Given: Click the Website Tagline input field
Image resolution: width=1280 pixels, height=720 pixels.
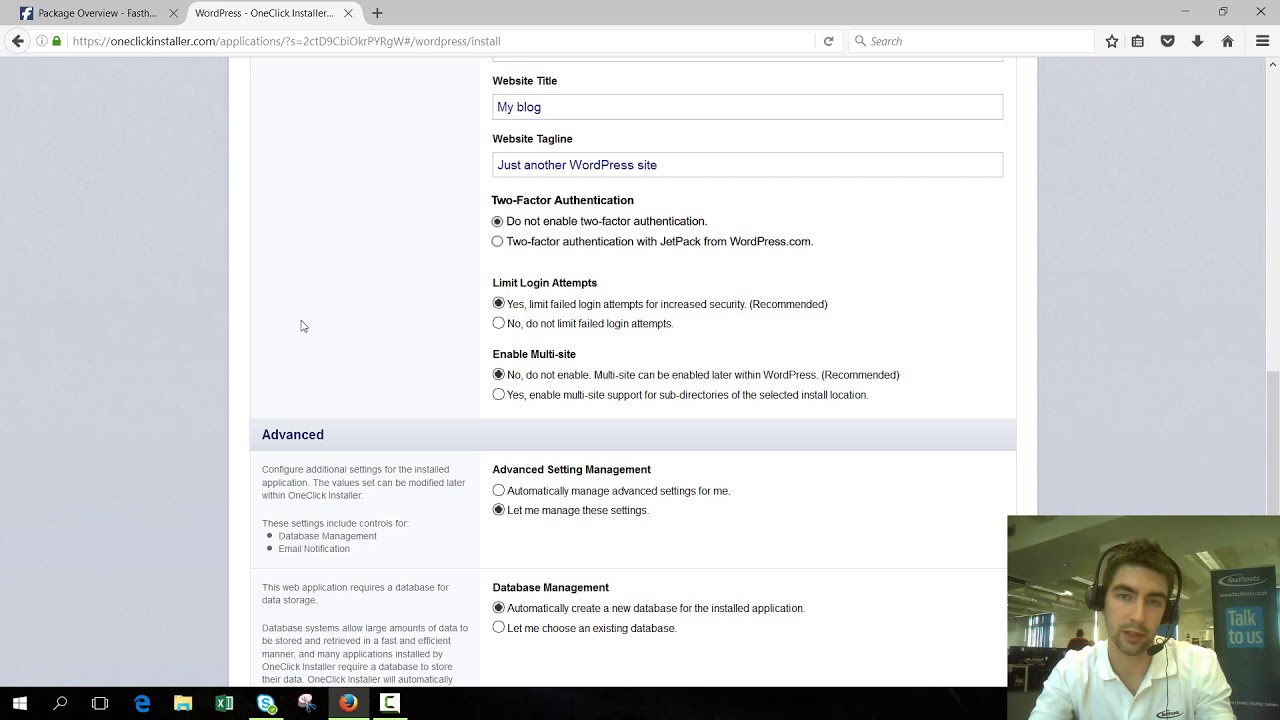Looking at the screenshot, I should [x=747, y=165].
